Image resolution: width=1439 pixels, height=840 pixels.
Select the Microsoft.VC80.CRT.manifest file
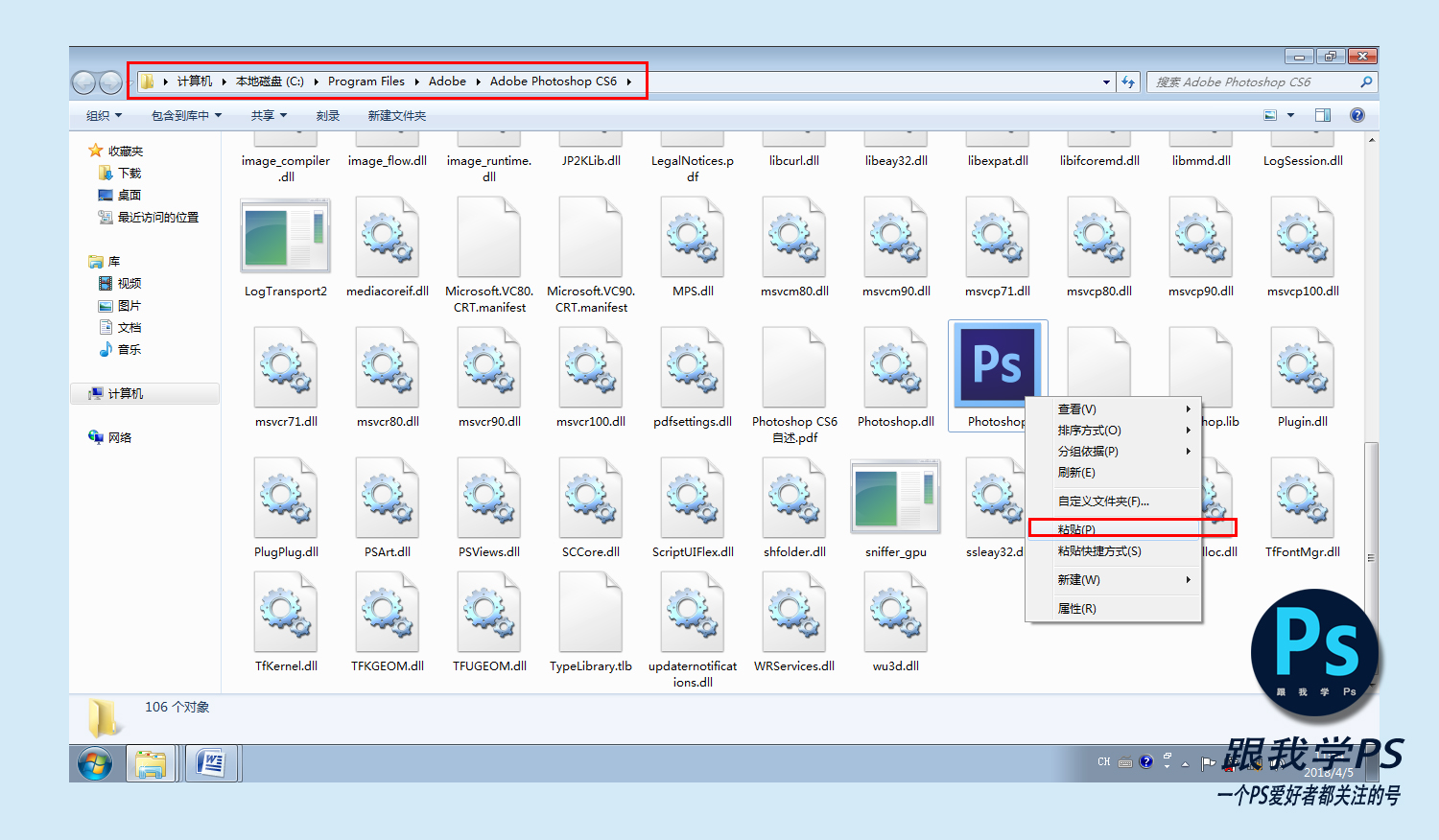click(489, 238)
